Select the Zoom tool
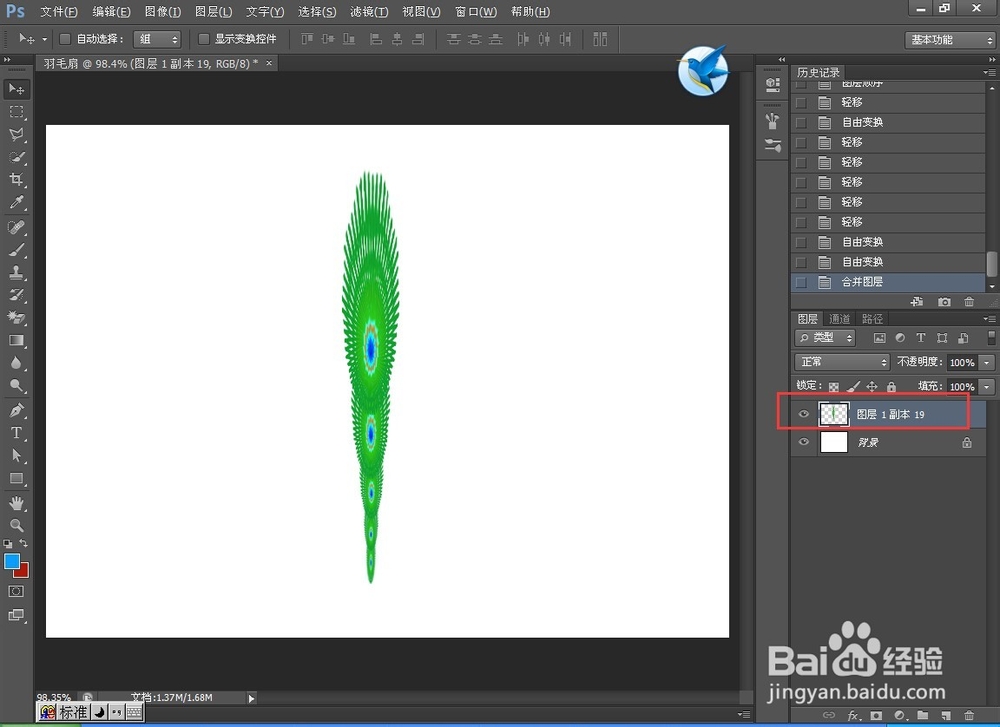 17,525
